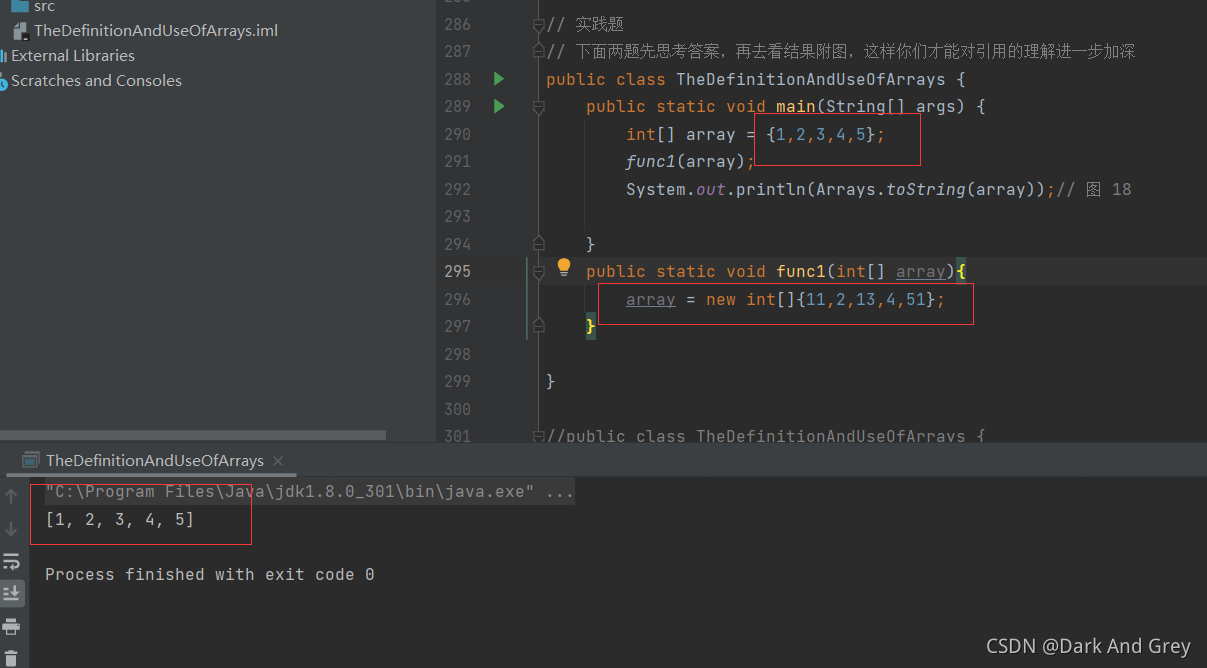
Task: Click line number 296 in the gutter
Action: [457, 299]
